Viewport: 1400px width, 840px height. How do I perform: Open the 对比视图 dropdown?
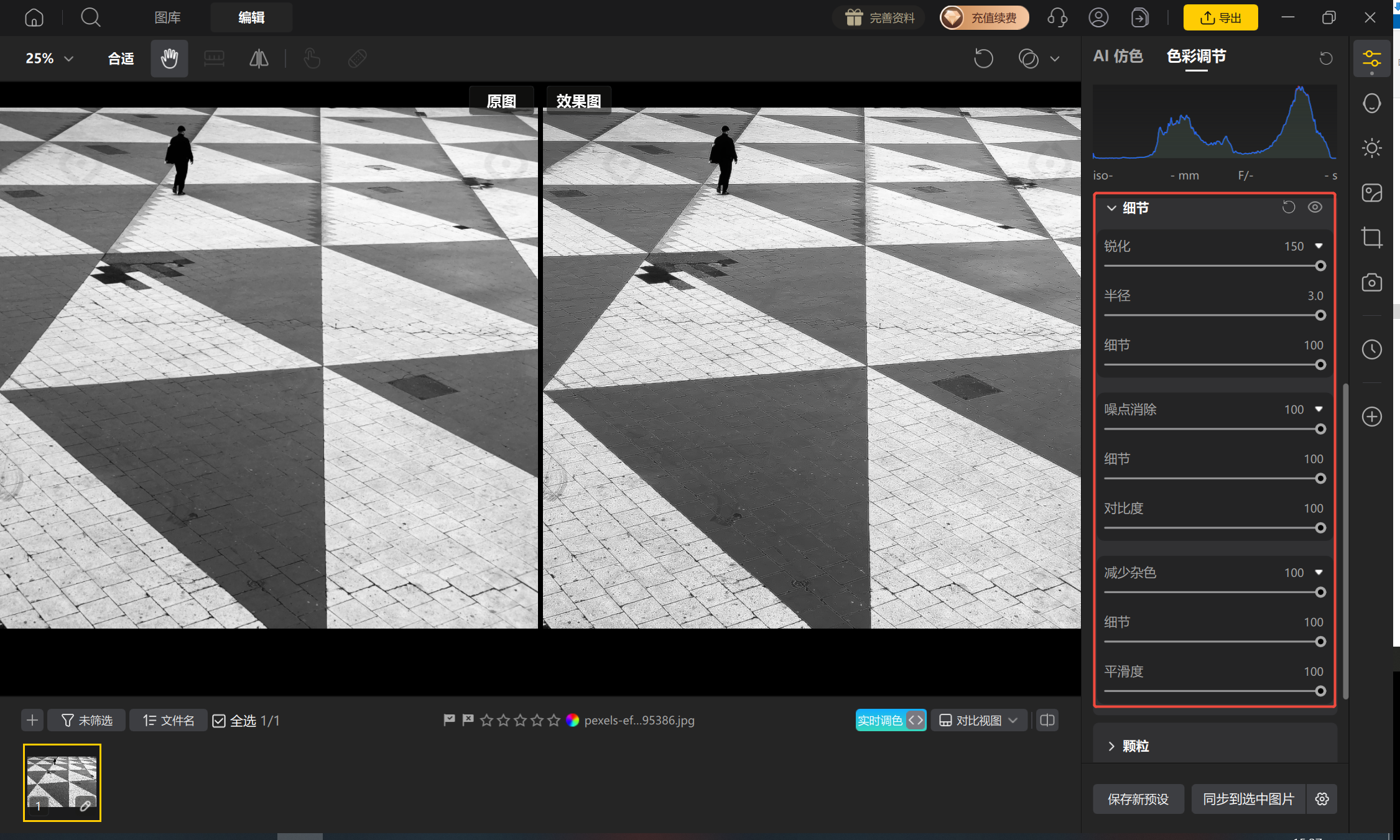(978, 720)
